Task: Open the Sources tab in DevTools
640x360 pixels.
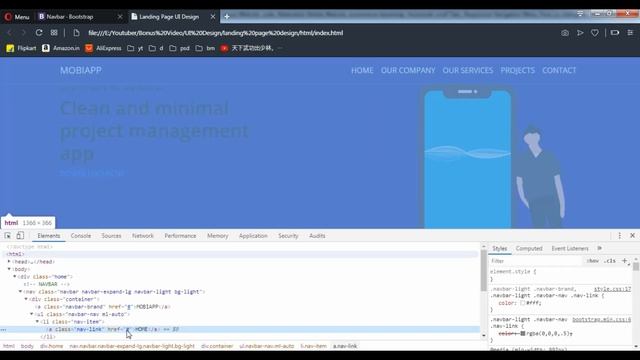Action: [111, 236]
